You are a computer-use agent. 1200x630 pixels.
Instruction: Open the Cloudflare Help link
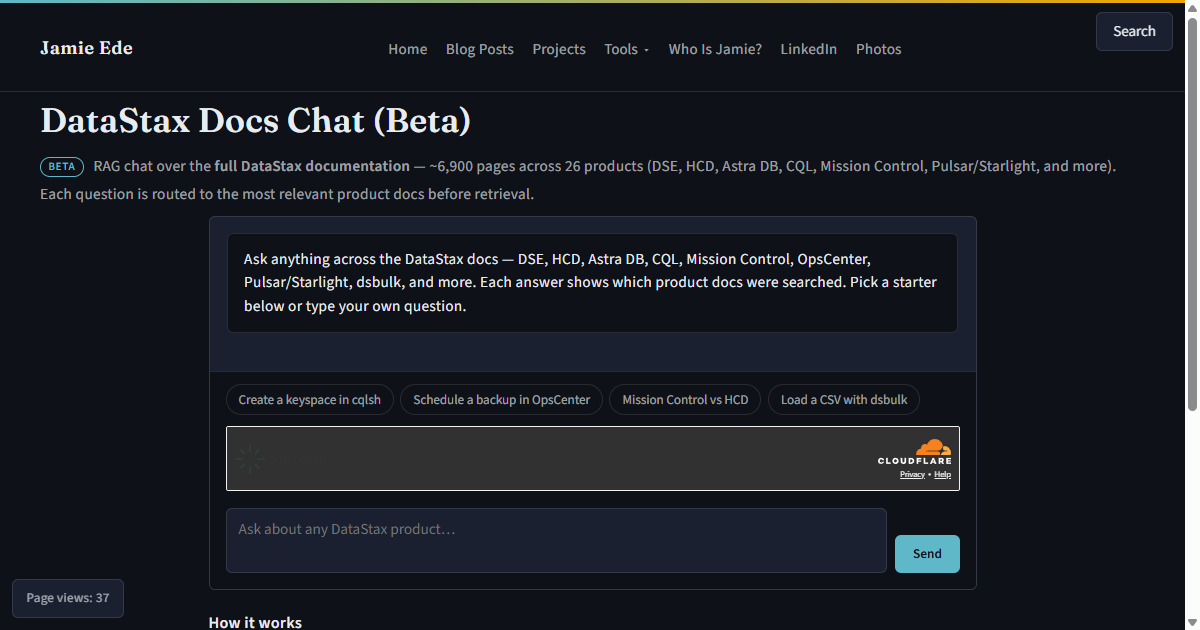(943, 475)
